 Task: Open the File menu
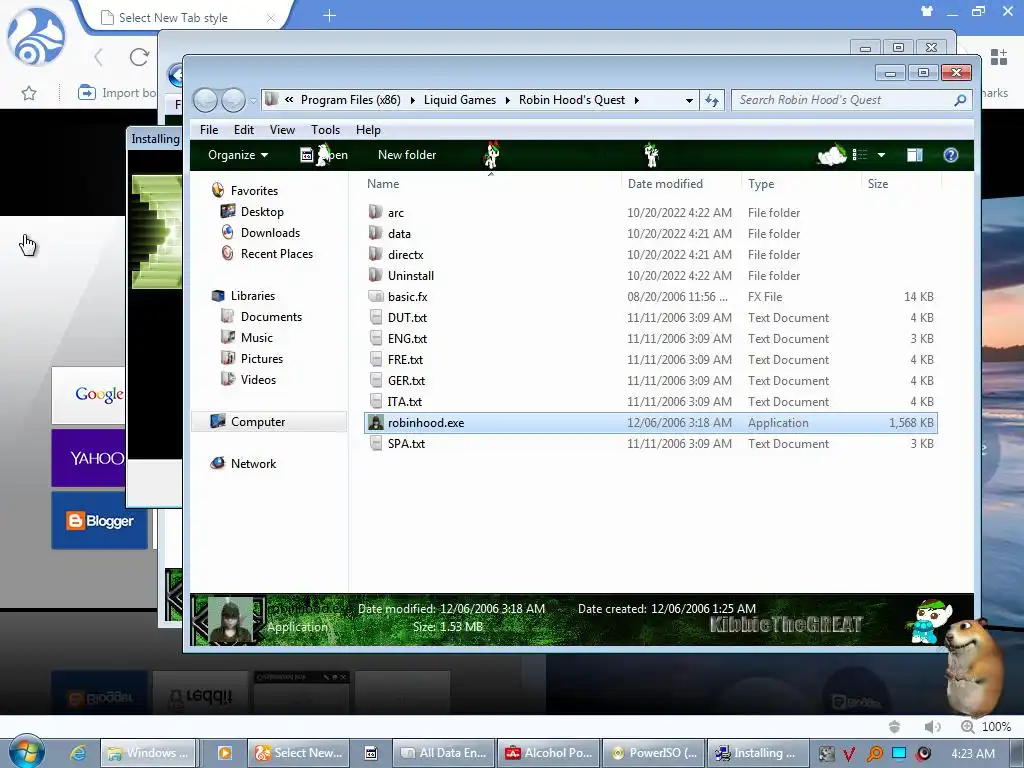(209, 130)
